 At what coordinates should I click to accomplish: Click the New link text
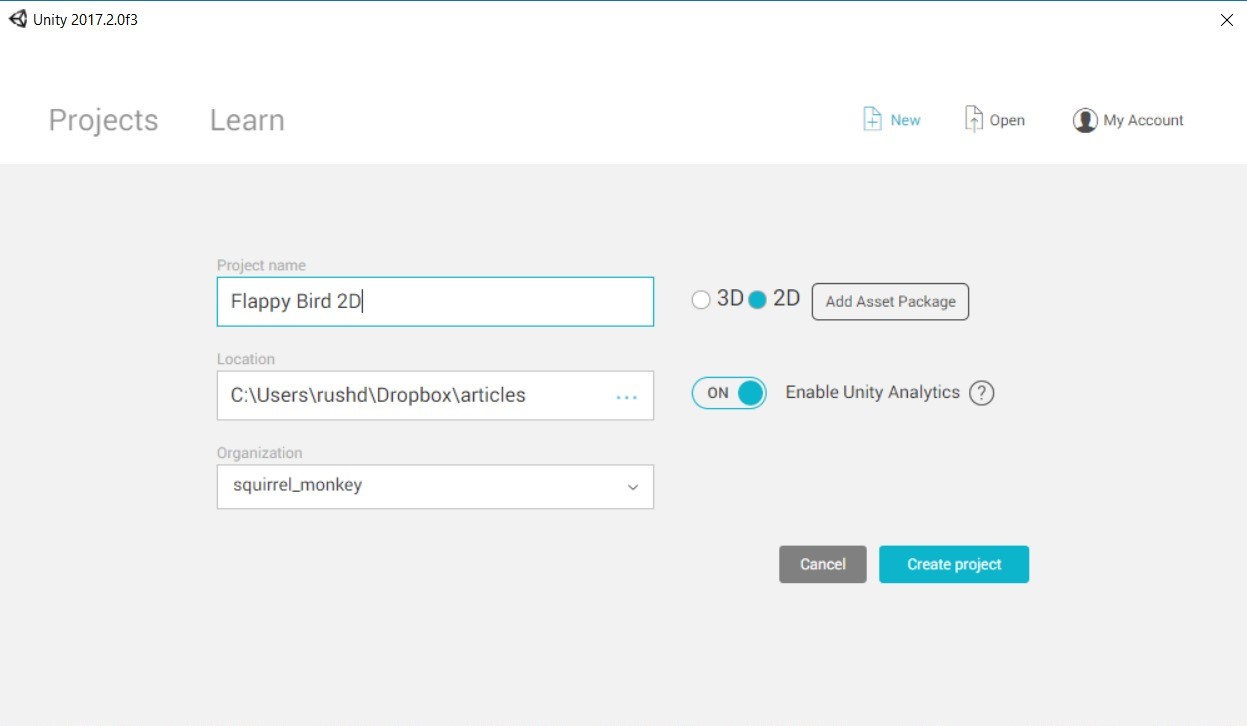905,120
